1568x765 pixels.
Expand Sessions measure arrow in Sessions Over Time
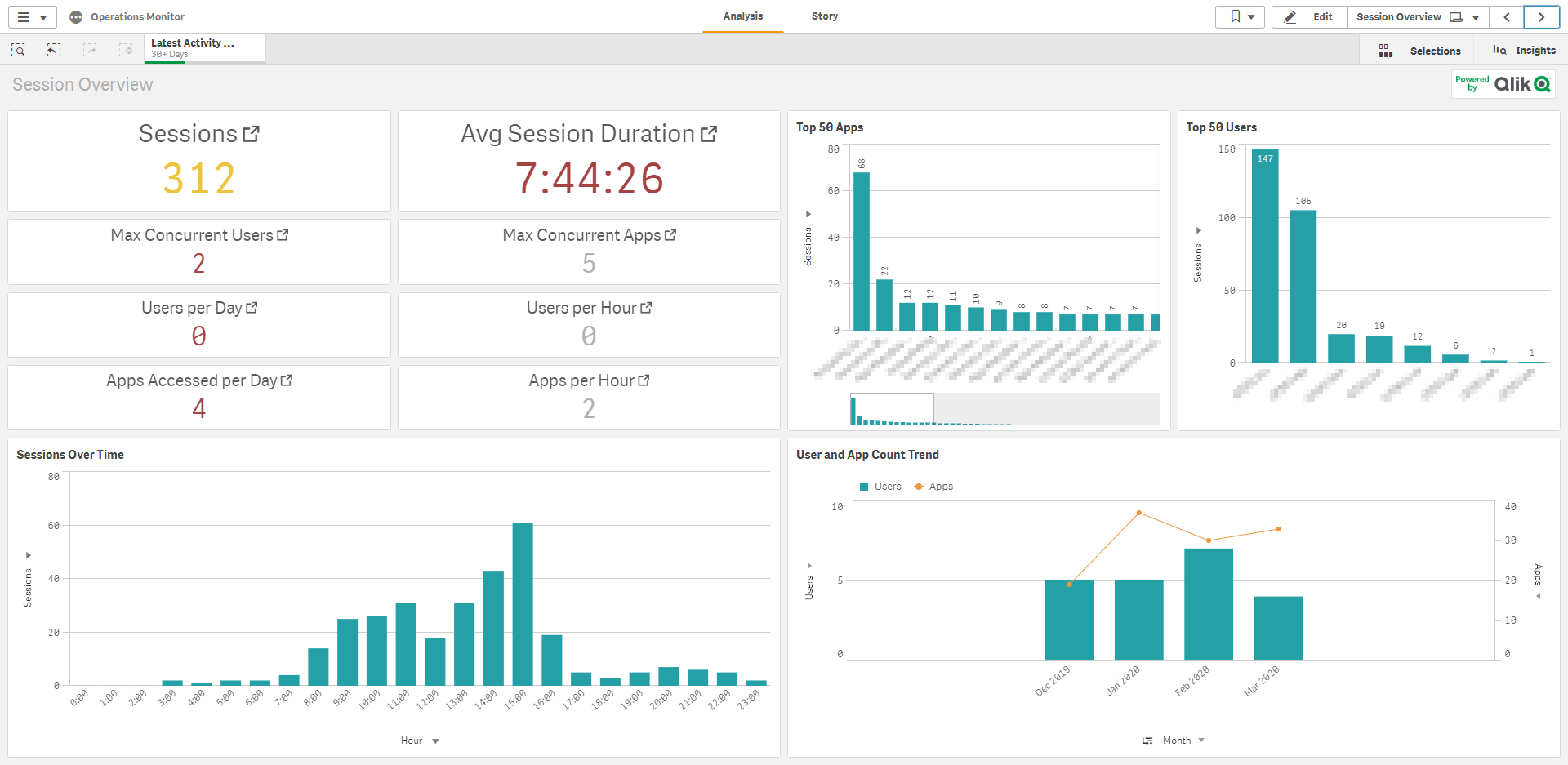coord(29,555)
